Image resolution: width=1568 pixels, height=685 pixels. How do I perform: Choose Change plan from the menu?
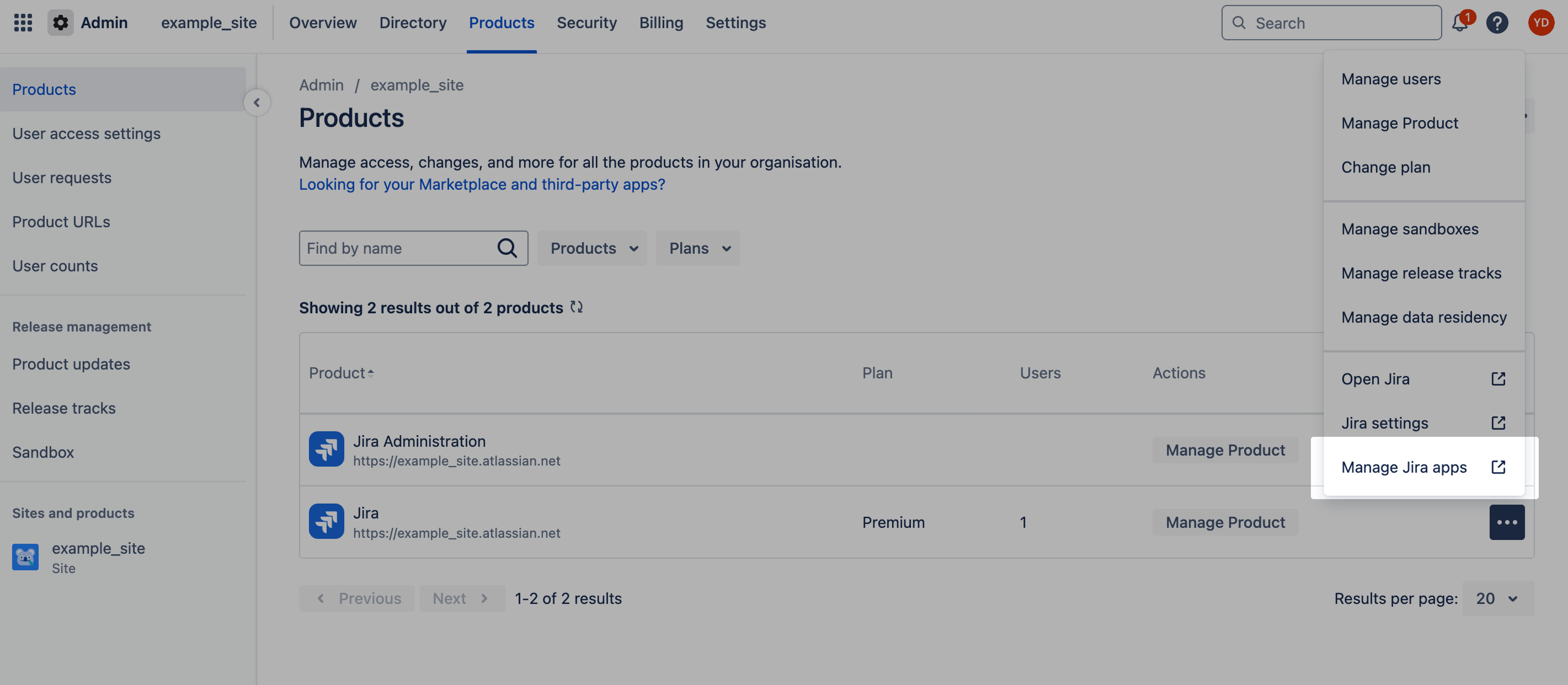[1424, 167]
